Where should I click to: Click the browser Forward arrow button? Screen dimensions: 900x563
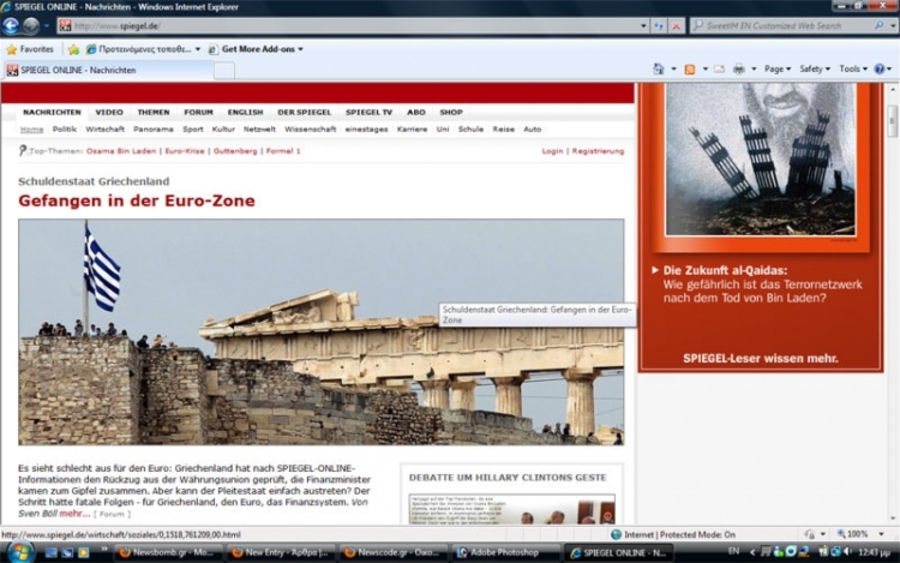[x=31, y=26]
